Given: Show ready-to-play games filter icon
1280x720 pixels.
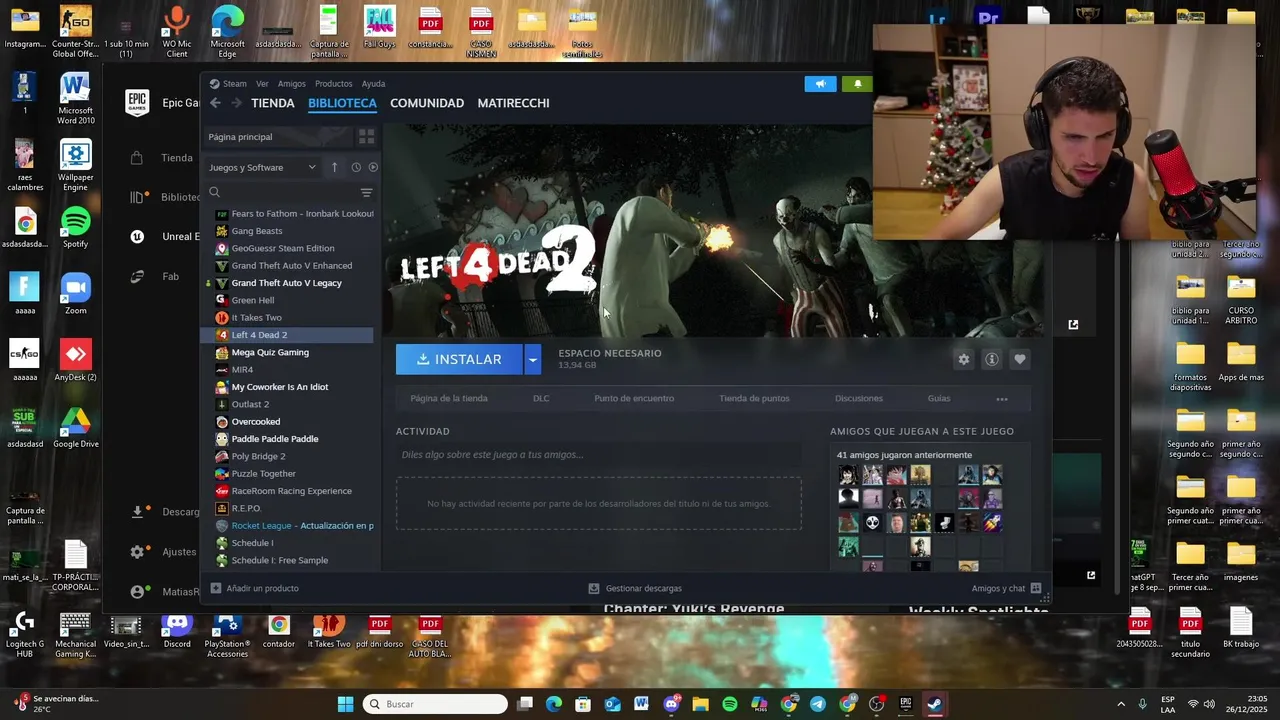Looking at the screenshot, I should [x=373, y=167].
